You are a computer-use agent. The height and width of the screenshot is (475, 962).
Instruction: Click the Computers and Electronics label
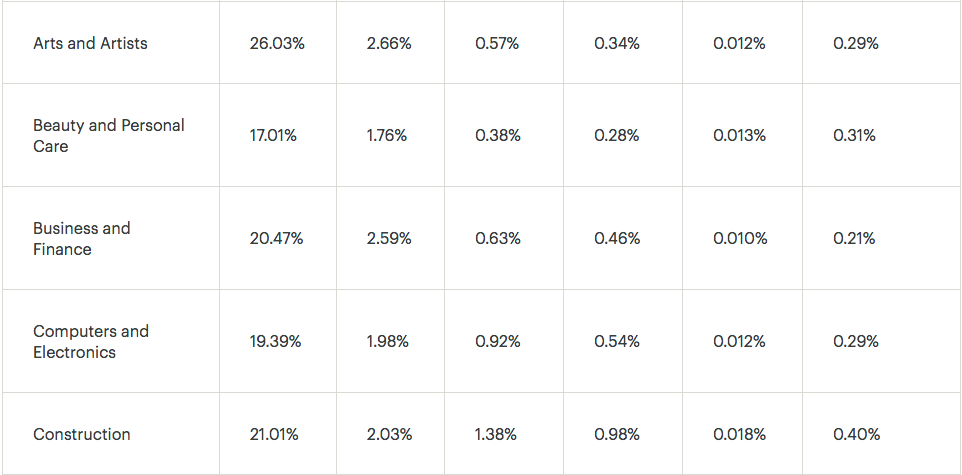click(91, 342)
